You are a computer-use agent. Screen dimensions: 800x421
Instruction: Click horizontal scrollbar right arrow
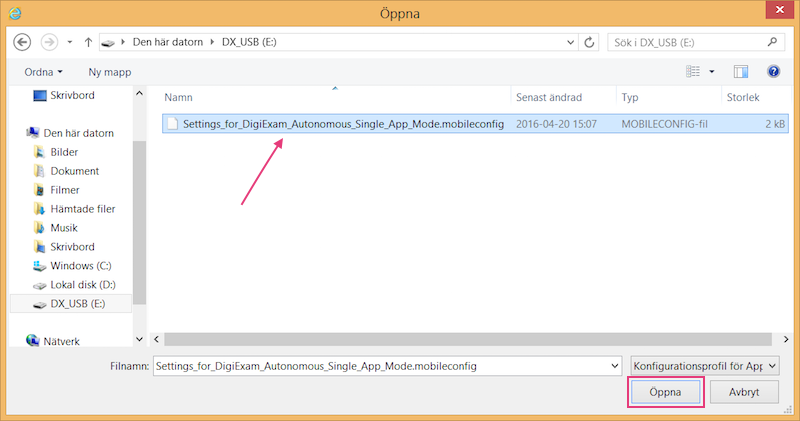pyautogui.click(x=786, y=339)
